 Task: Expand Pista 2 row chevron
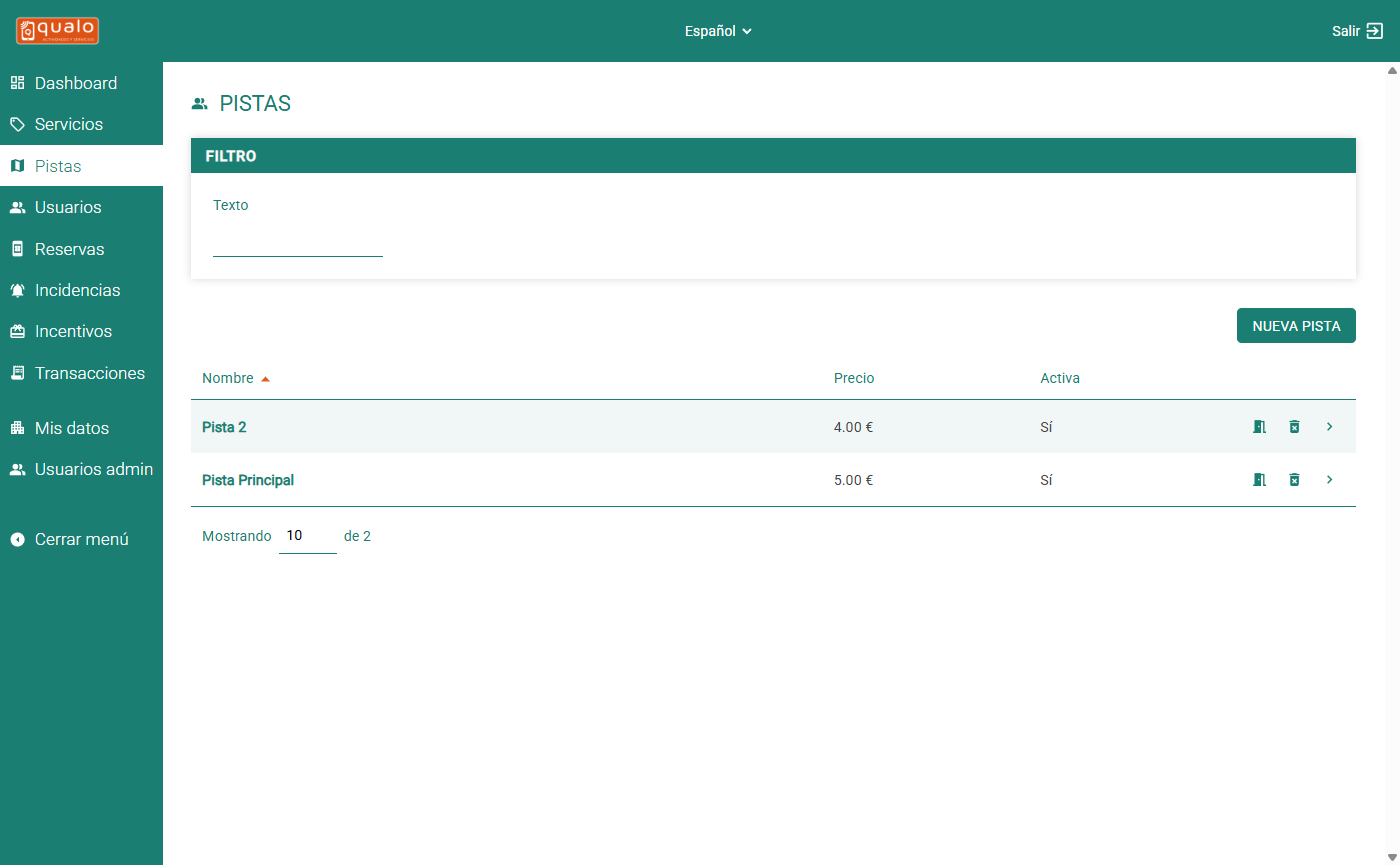pyautogui.click(x=1329, y=427)
